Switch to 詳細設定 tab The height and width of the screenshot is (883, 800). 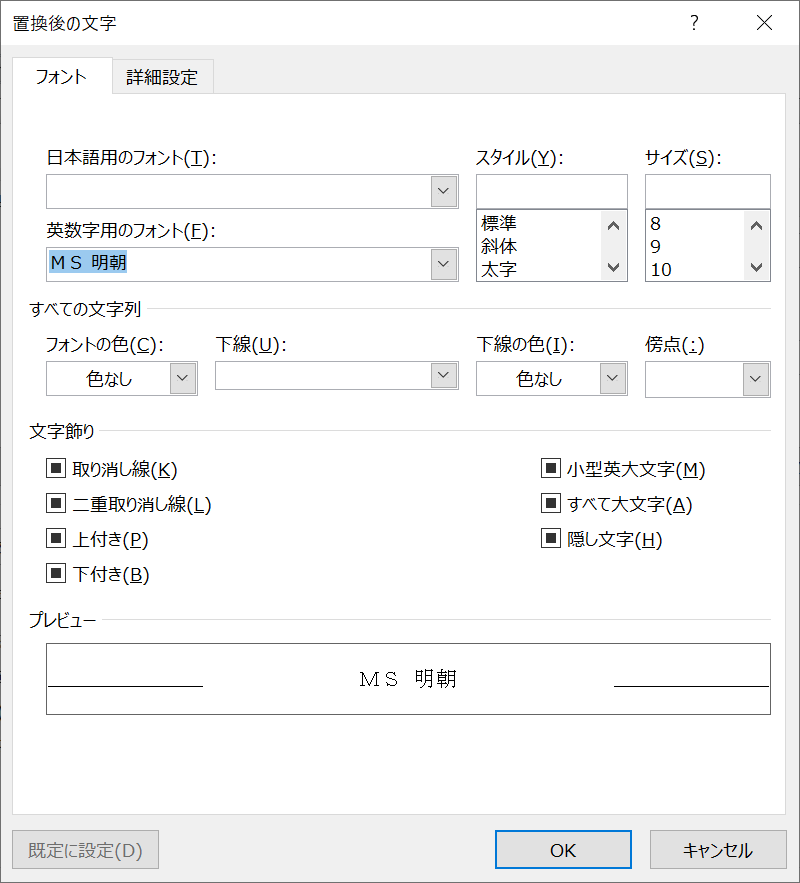point(162,77)
